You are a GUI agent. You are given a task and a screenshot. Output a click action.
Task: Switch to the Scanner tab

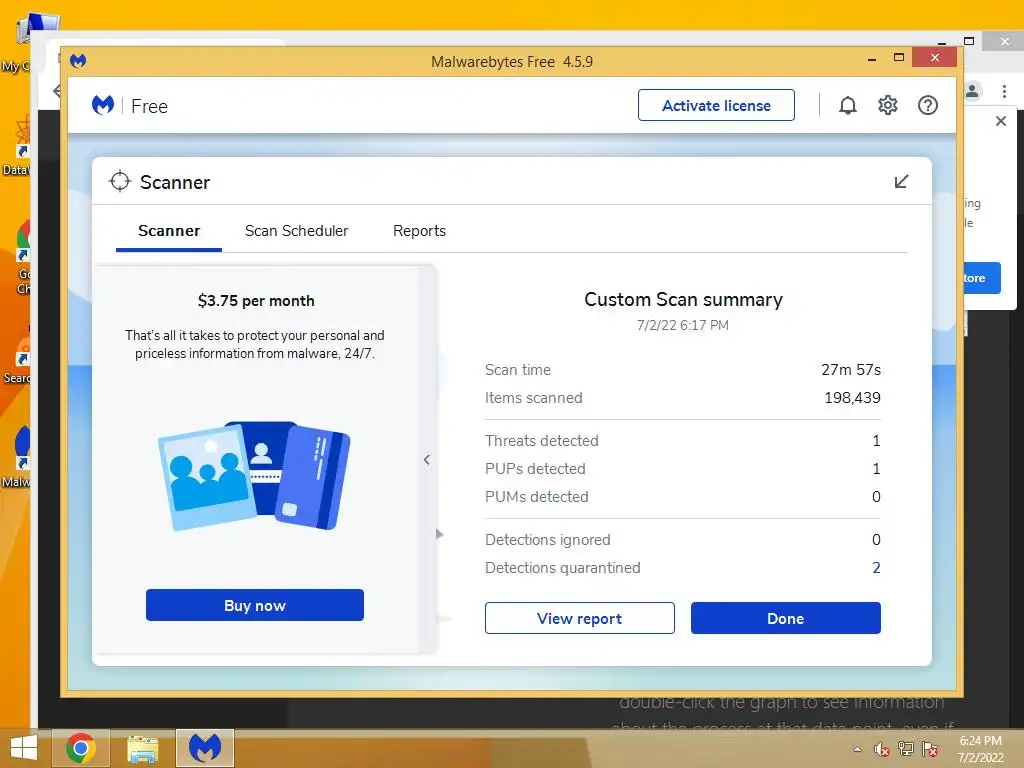pos(168,231)
